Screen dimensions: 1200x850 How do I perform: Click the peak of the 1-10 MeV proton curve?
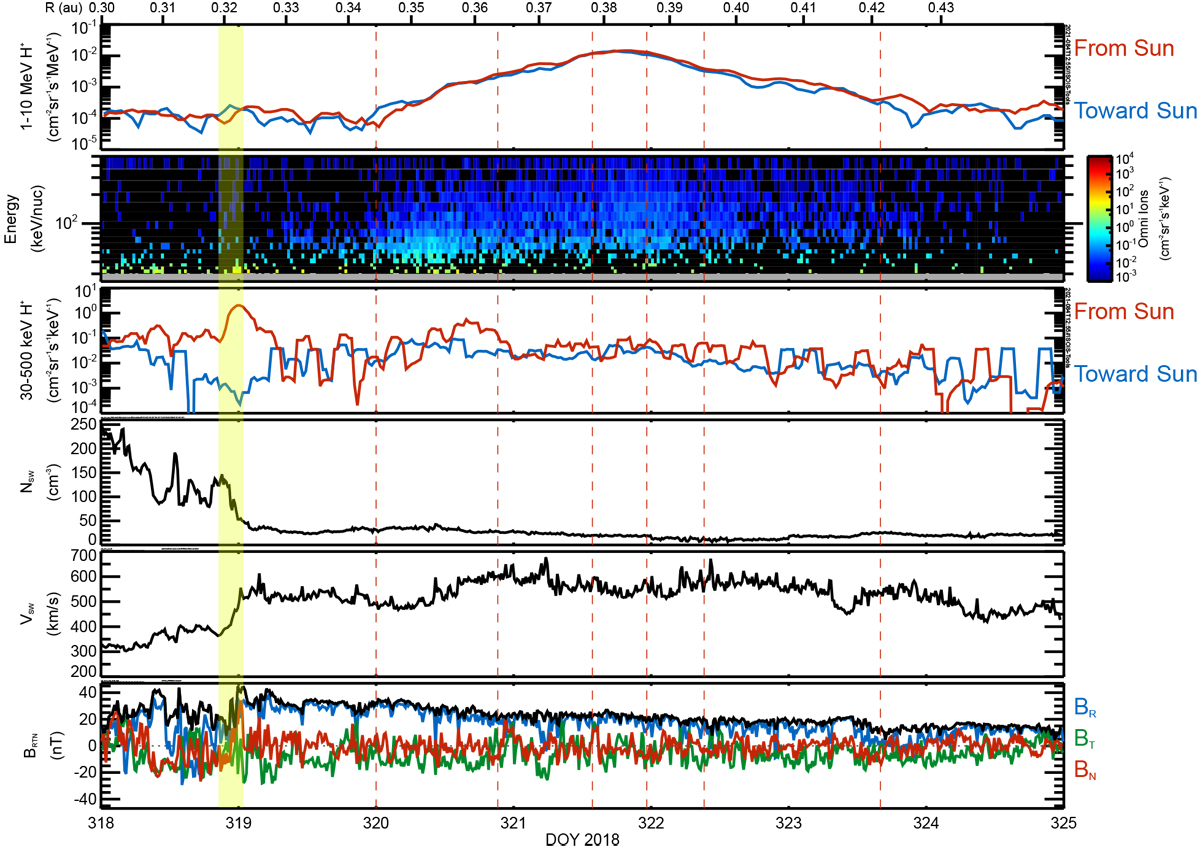coord(620,51)
